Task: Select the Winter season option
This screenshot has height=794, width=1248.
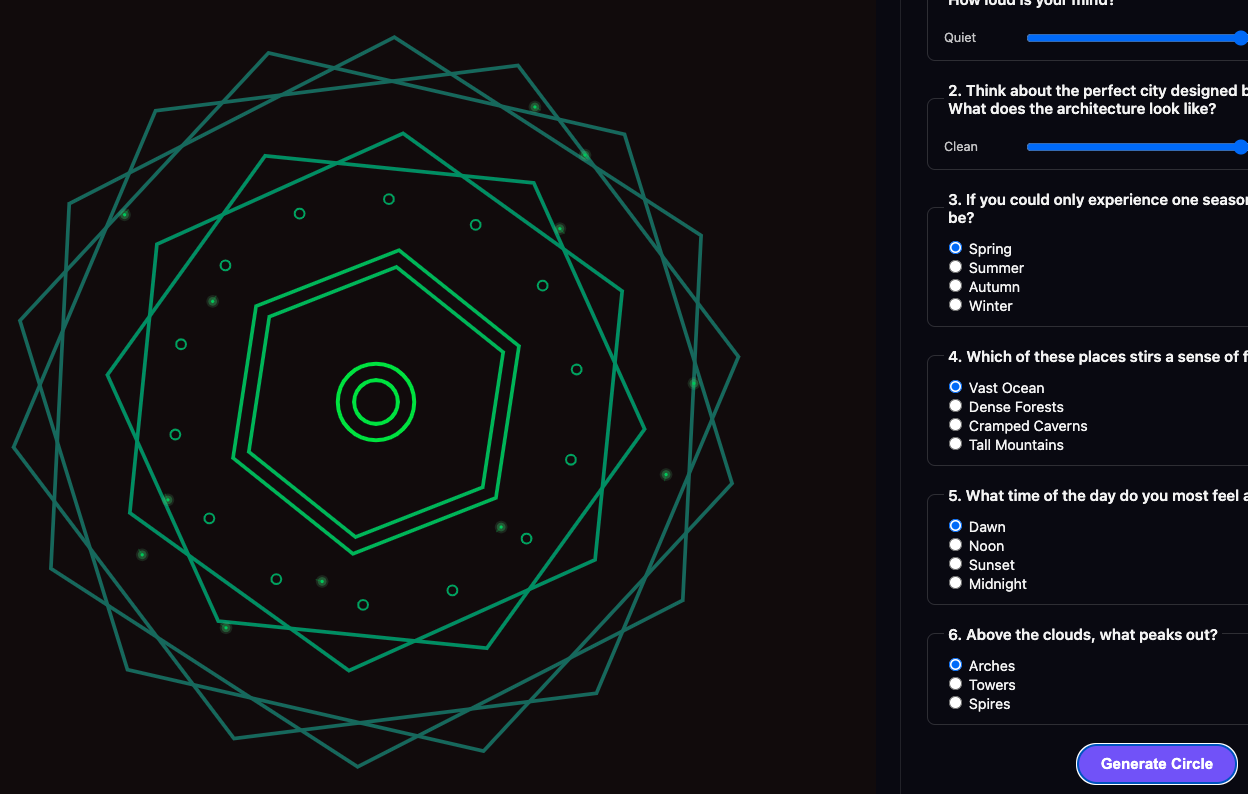Action: point(956,305)
